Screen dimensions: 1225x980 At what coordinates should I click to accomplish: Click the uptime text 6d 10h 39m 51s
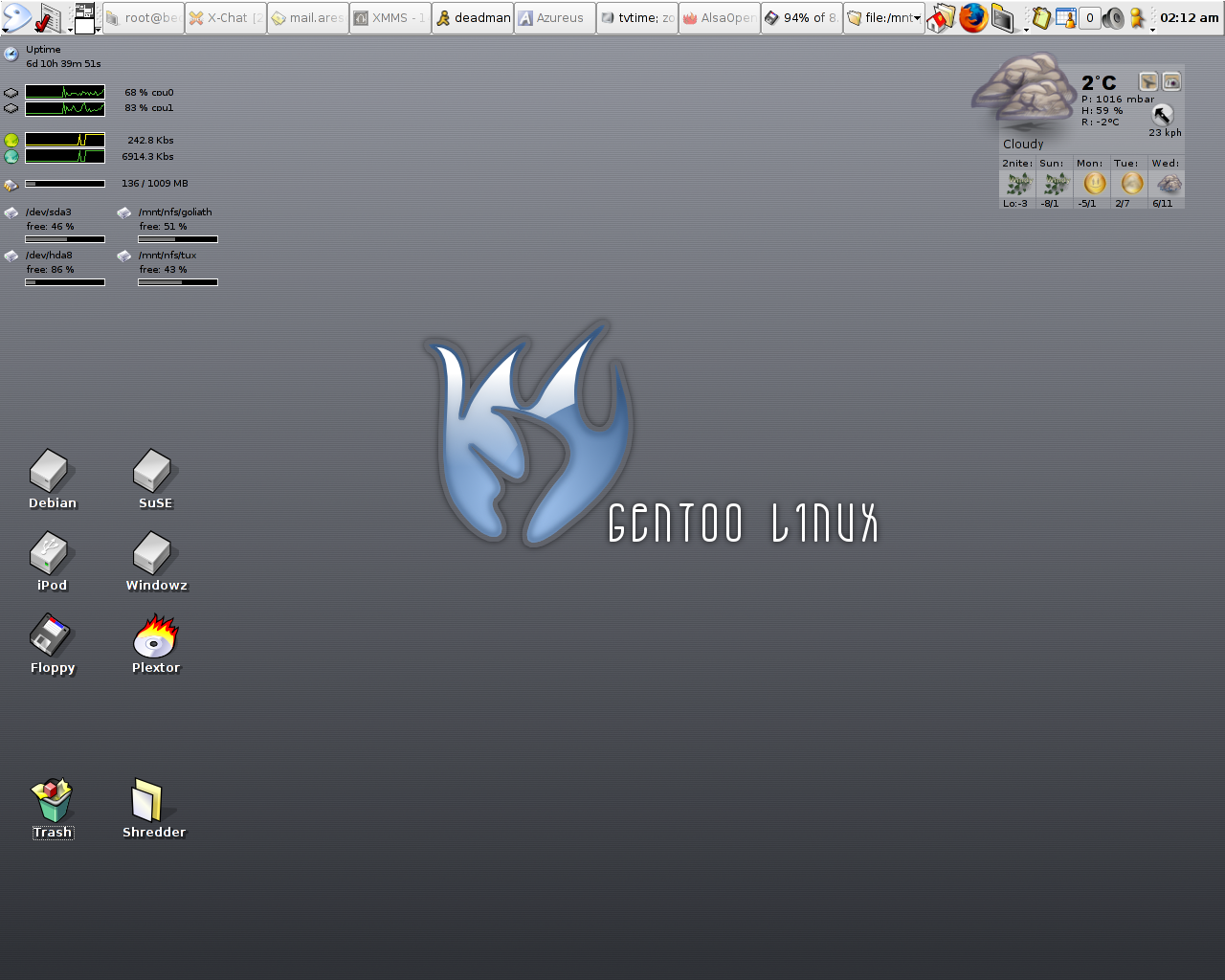[x=63, y=64]
